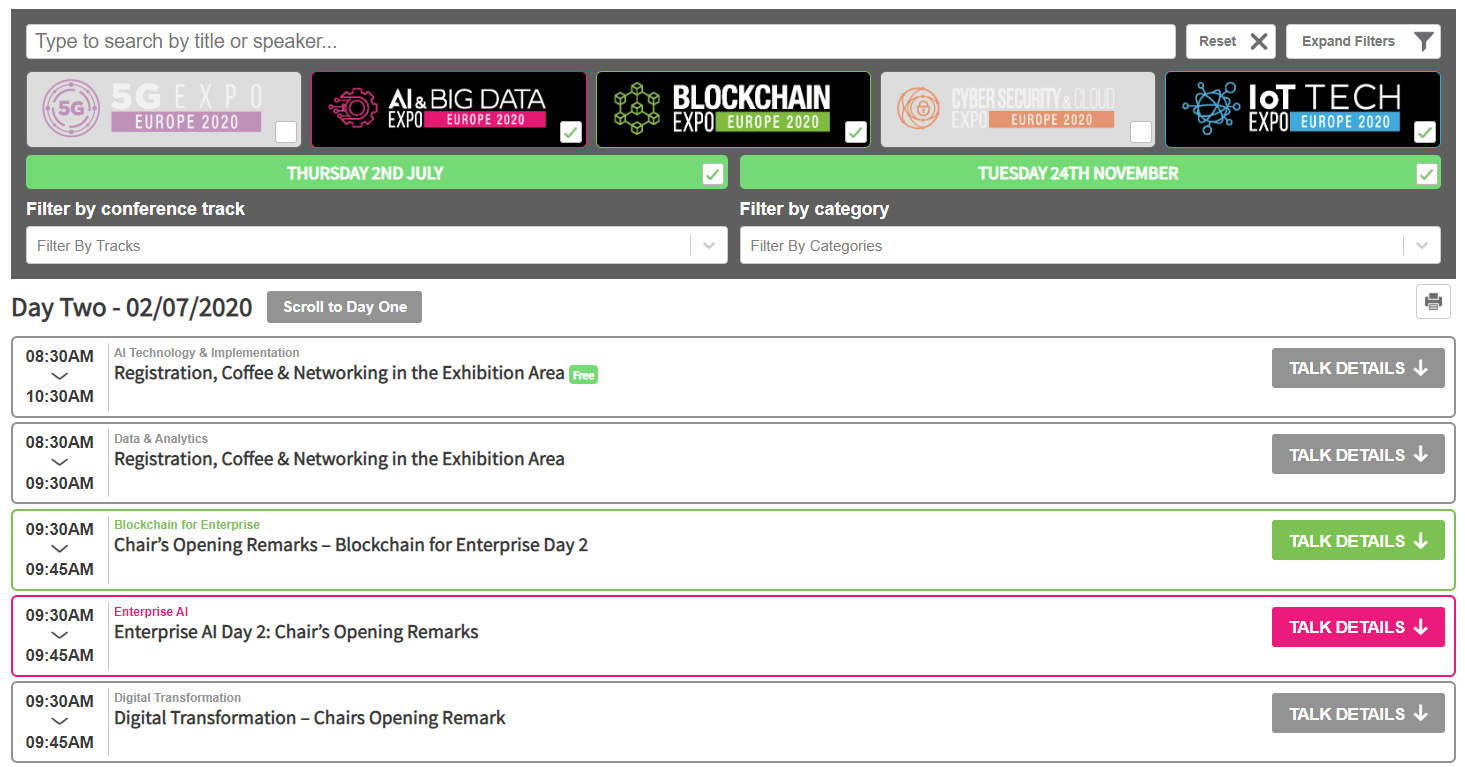Click the X icon on Reset
This screenshot has width=1465, height=767.
tap(1259, 41)
